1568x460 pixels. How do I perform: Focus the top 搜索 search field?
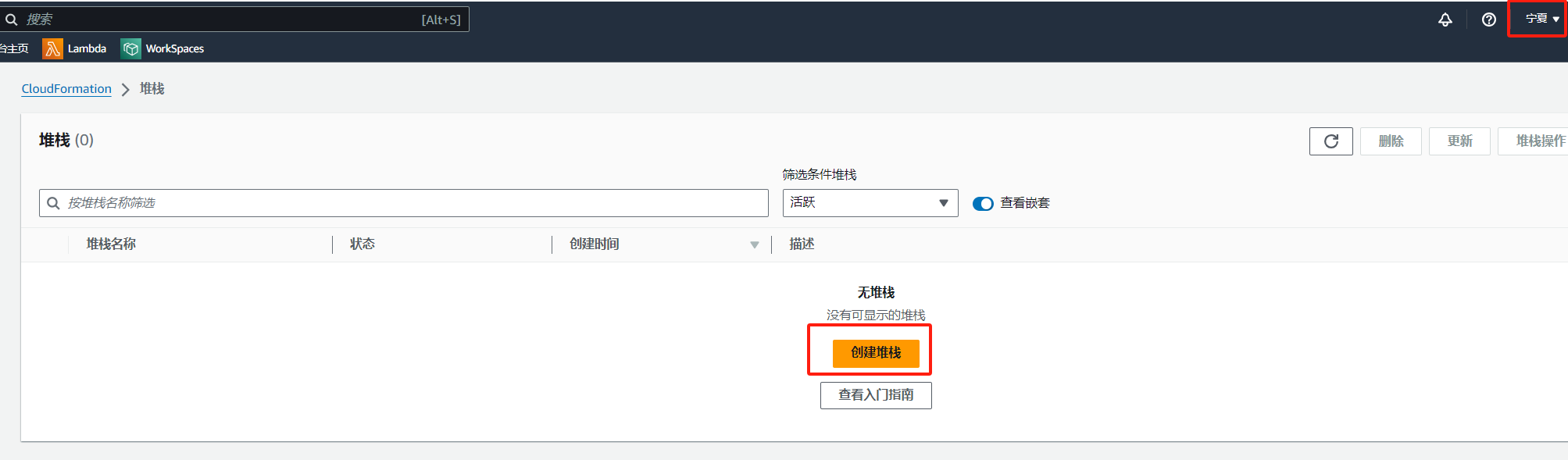coord(234,20)
